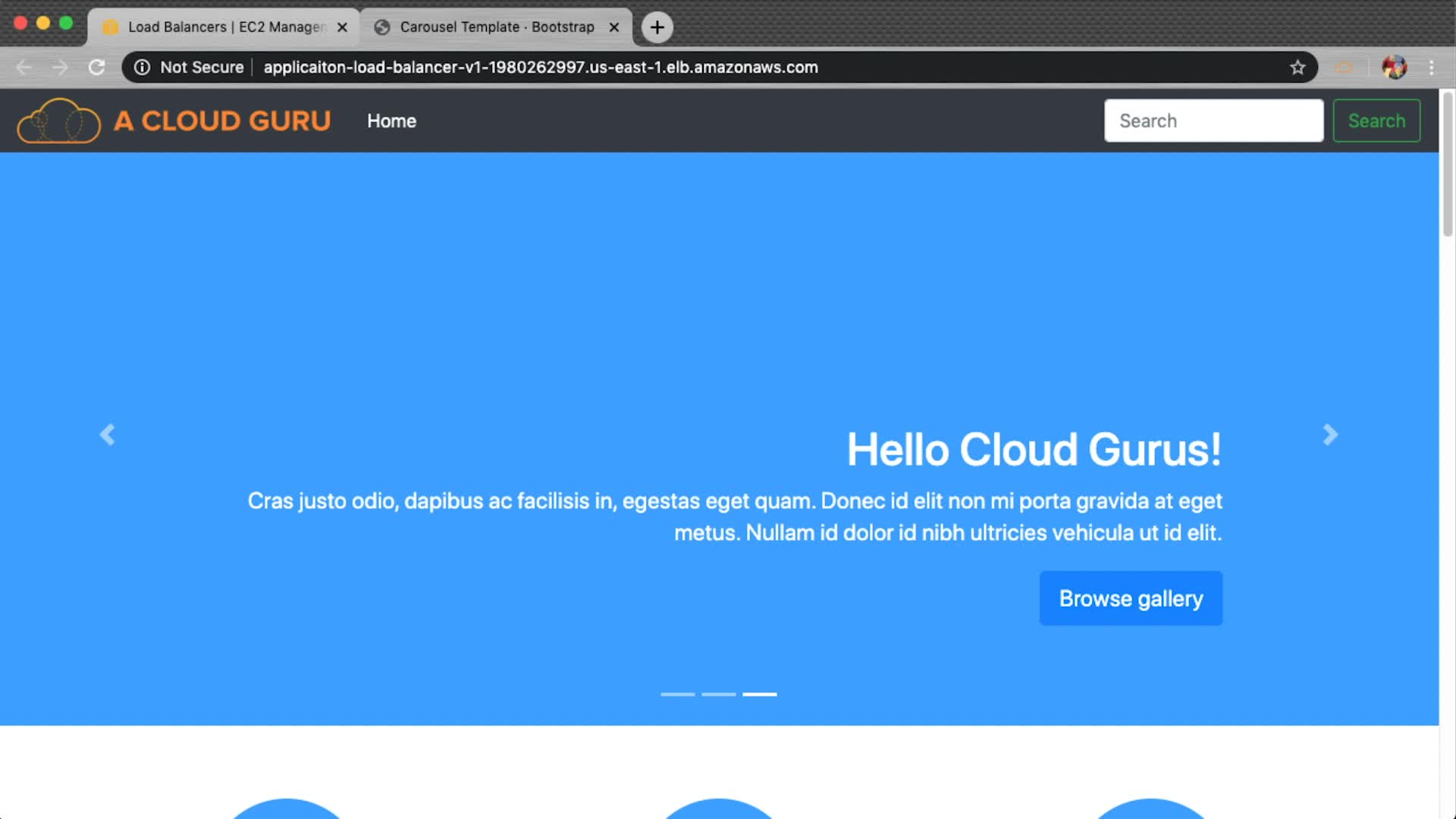Click the browser extension icon beside avatar
This screenshot has height=819, width=1456.
tap(1344, 67)
